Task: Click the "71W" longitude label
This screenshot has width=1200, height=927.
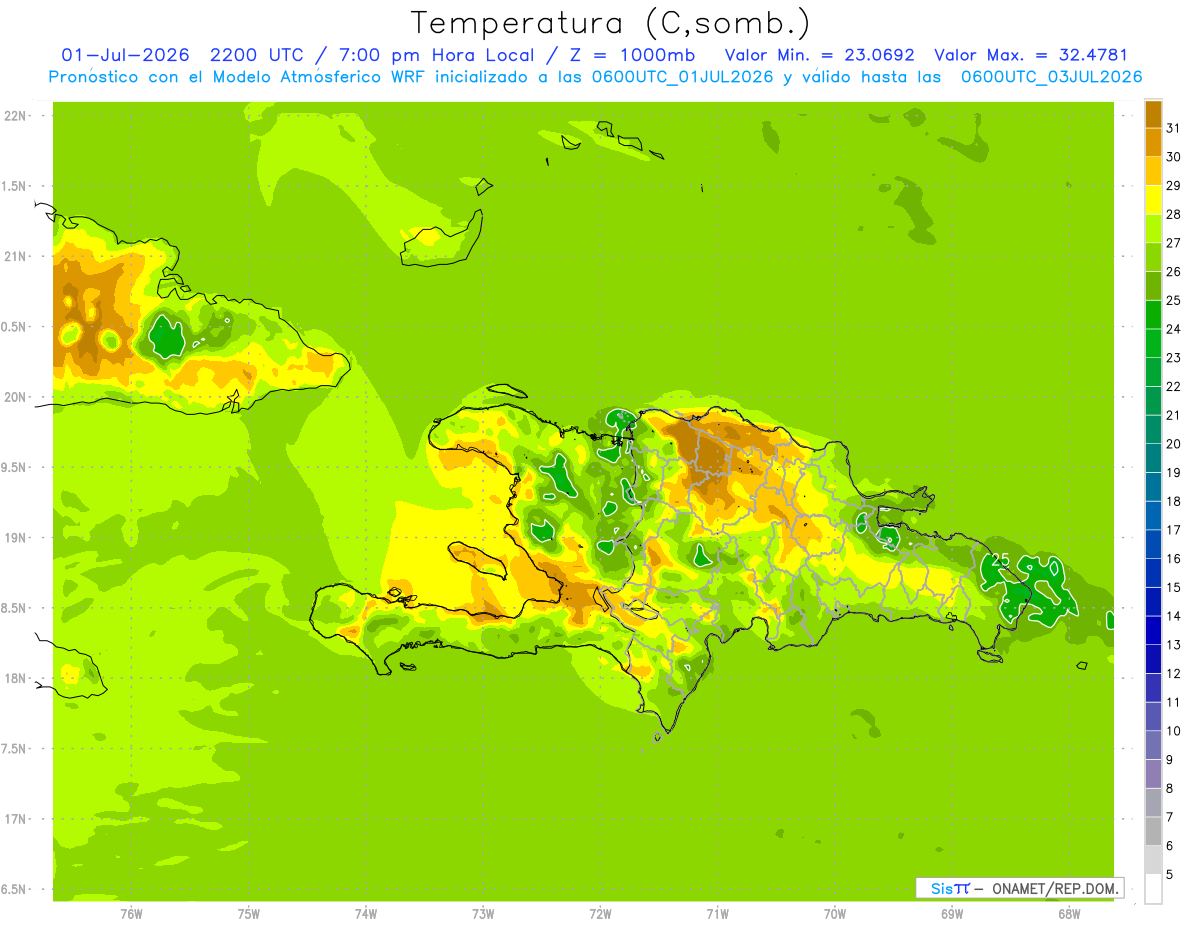Action: [717, 913]
